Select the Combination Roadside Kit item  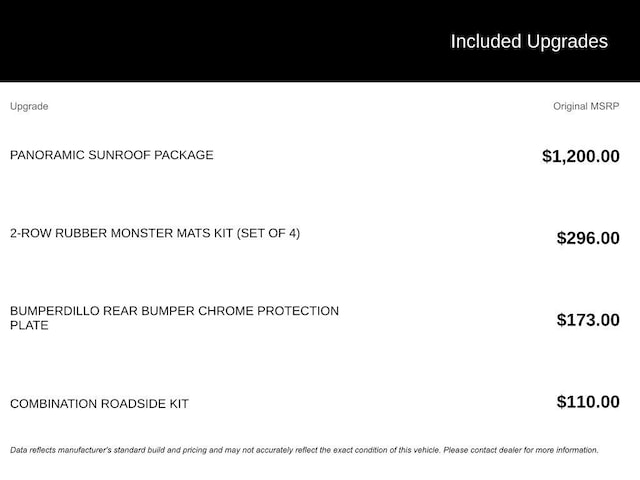[x=100, y=404]
